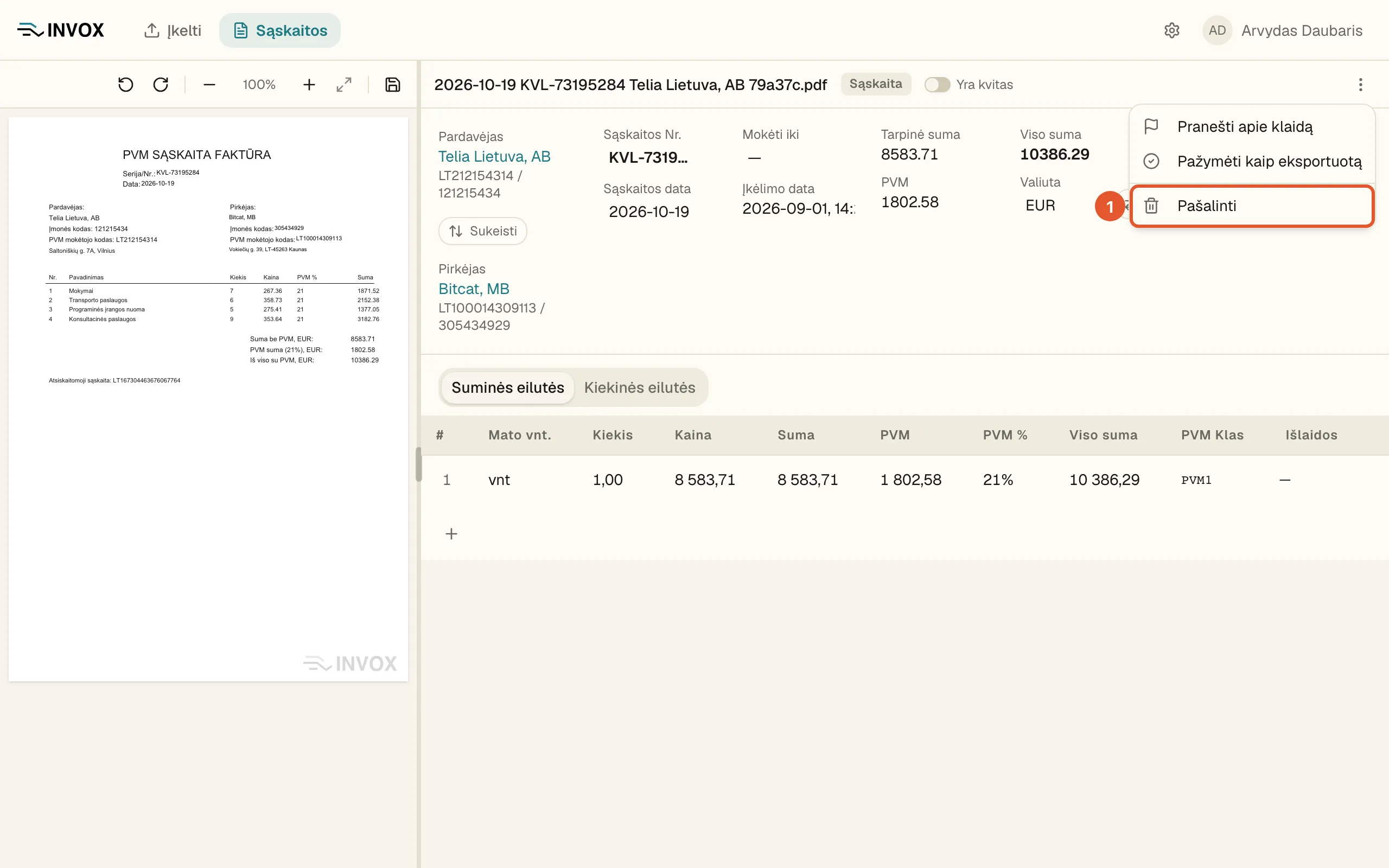1389x868 pixels.
Task: Edit the Sąskaitos Nr. field
Action: [648, 157]
